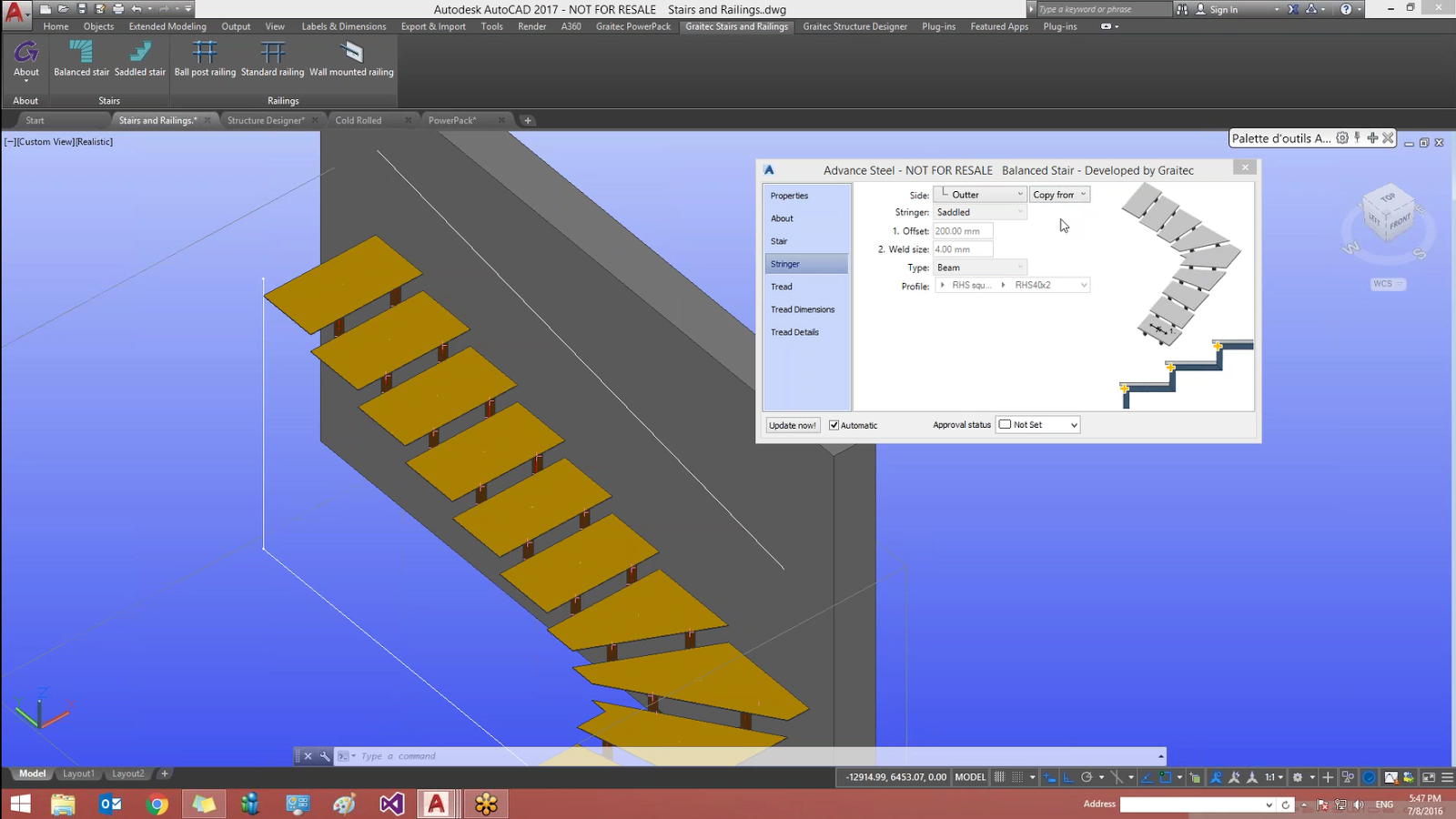The image size is (1456, 819).
Task: Select the Wall mounted railing tool
Action: tap(352, 57)
